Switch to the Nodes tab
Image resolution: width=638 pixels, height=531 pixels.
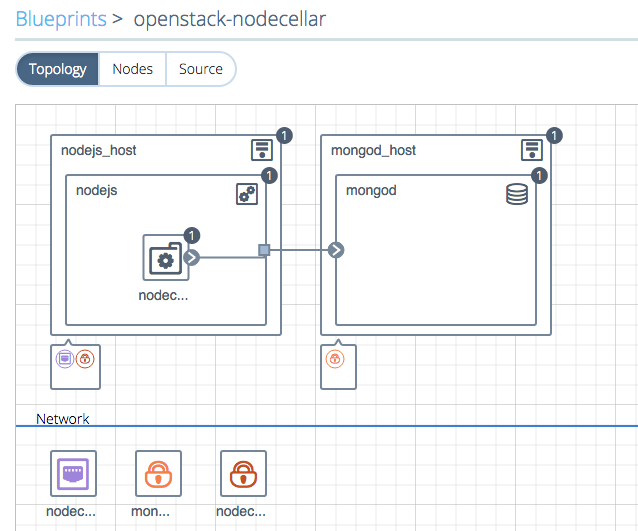(132, 69)
